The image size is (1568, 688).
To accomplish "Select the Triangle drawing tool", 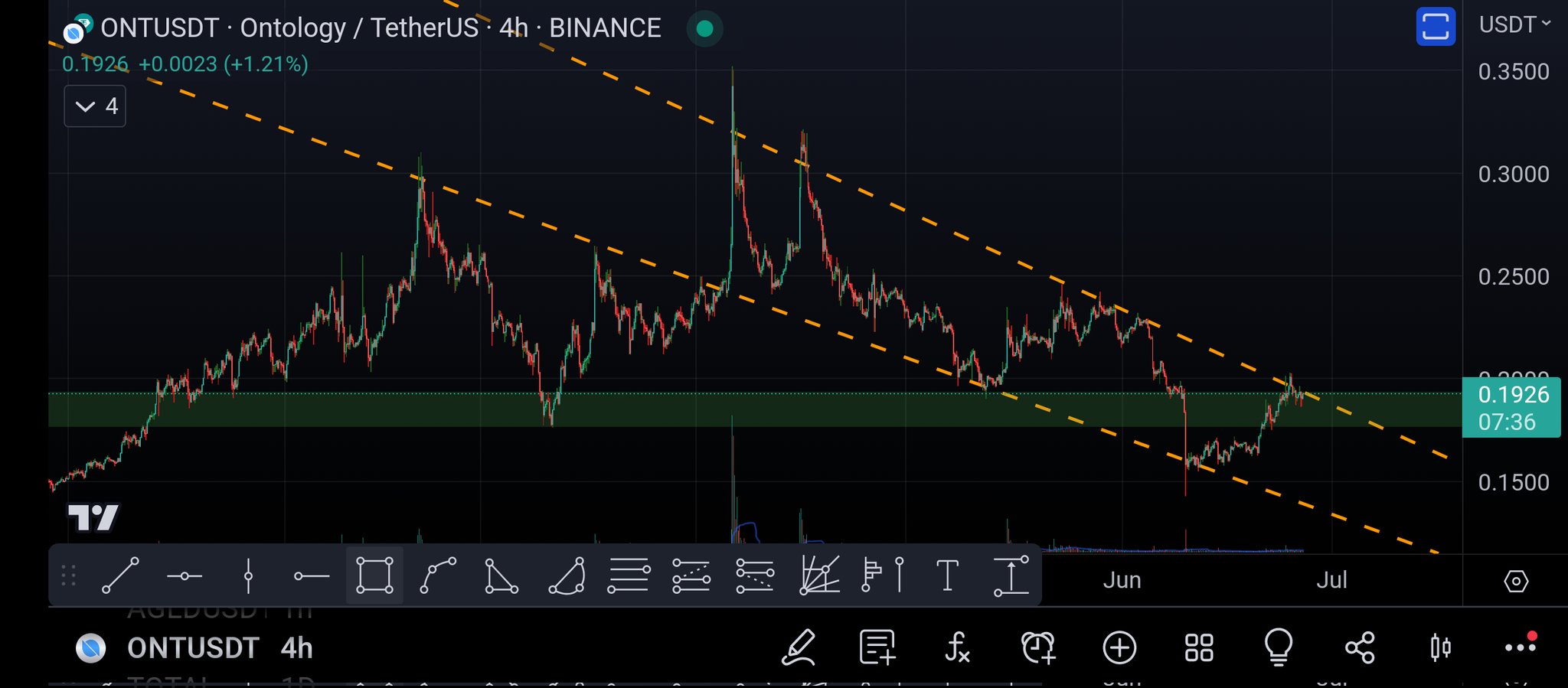I will coord(501,576).
